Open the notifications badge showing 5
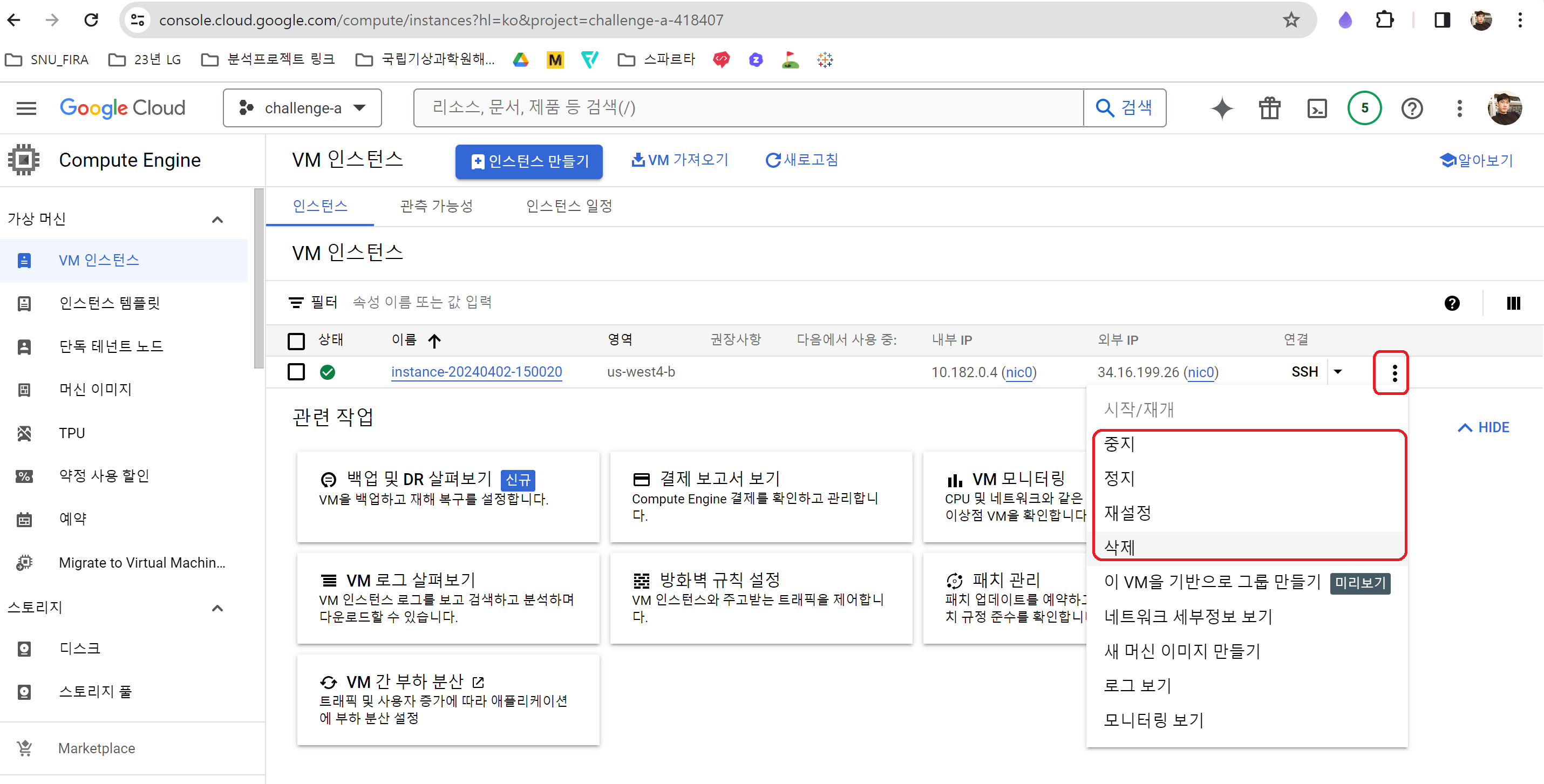 (x=1364, y=108)
